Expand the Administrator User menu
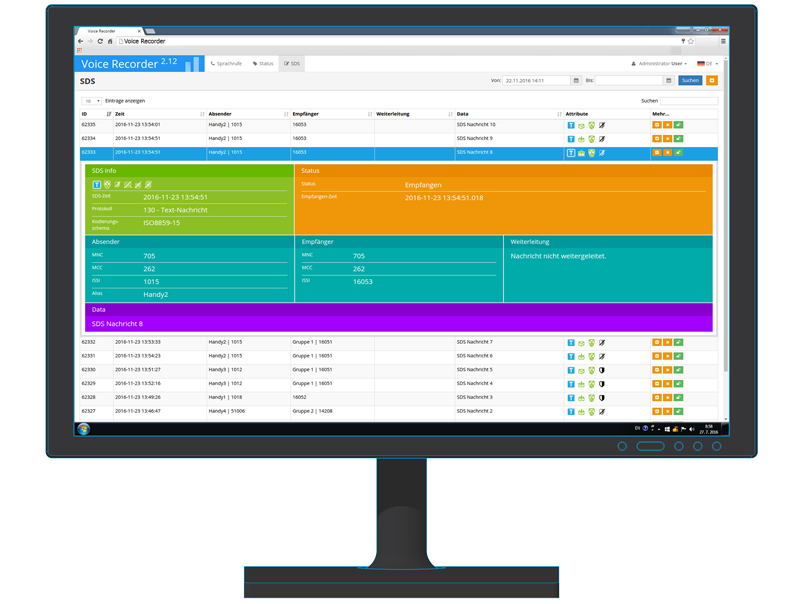Viewport: 800px width, 604px height. 660,64
